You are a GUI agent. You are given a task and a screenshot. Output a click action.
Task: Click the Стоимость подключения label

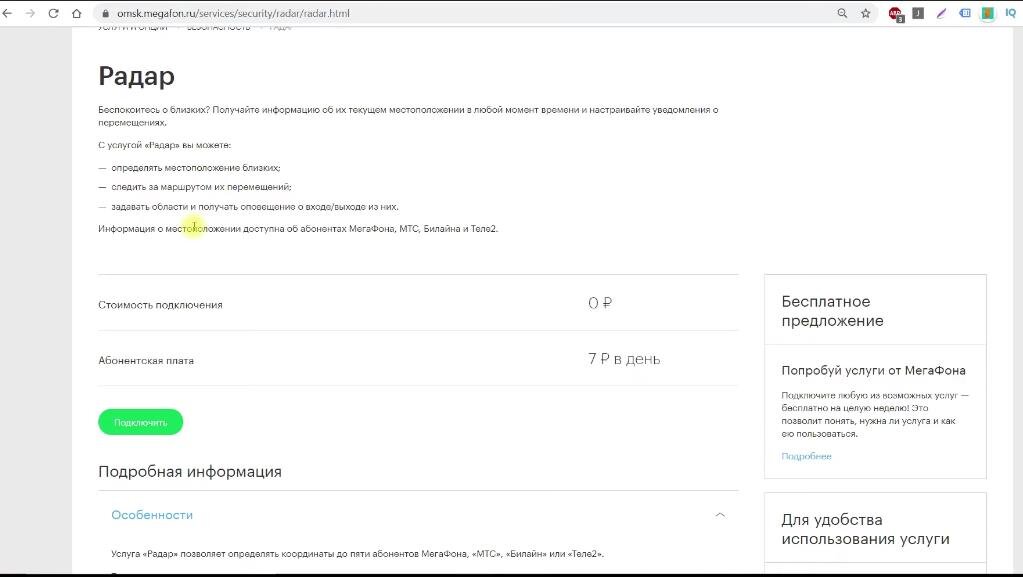tap(160, 305)
